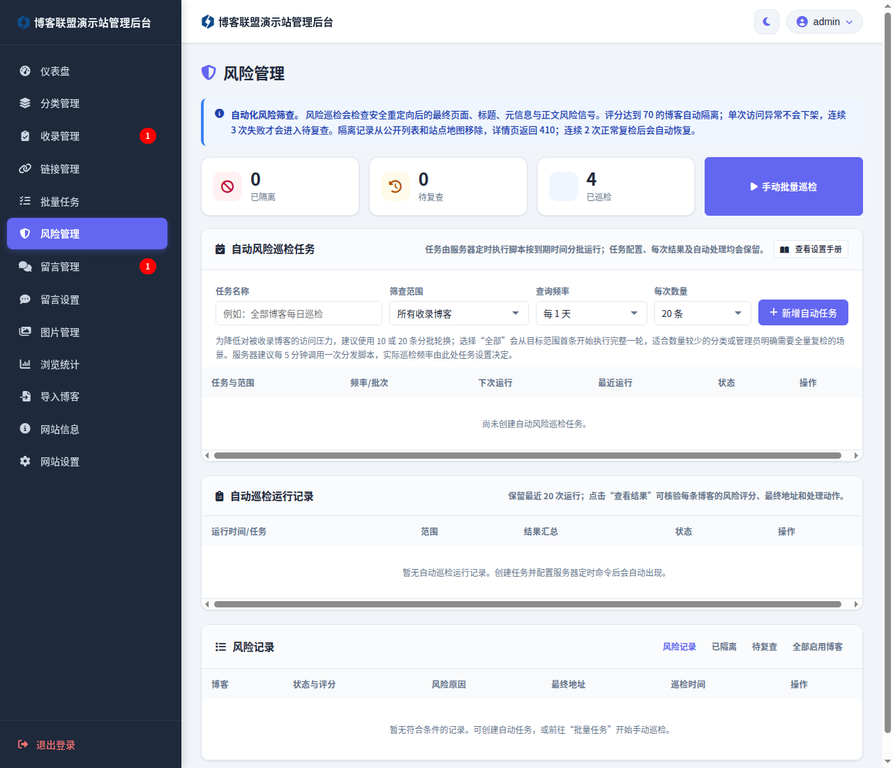893x768 pixels.
Task: Click the 已巡检 count card showing 4
Action: click(616, 186)
